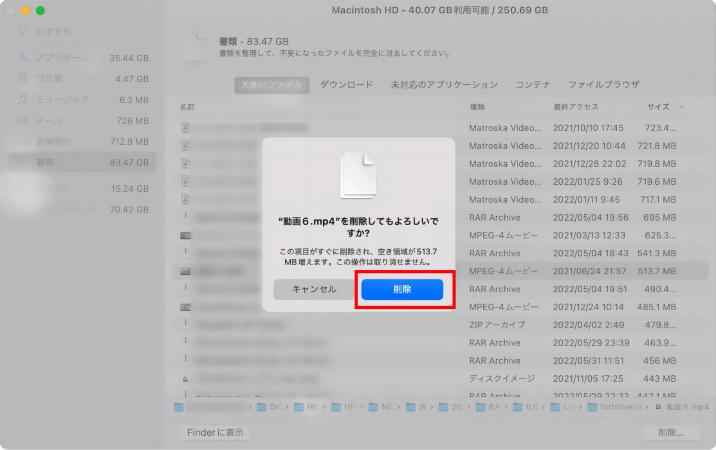Screen dimensions: 716x450
Task: Click video file icon in 2021/10/10 17:45 row
Action: click(x=185, y=127)
